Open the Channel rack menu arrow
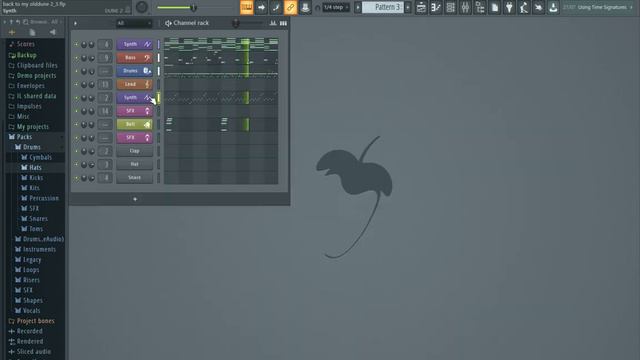The width and height of the screenshot is (640, 360). [76, 23]
